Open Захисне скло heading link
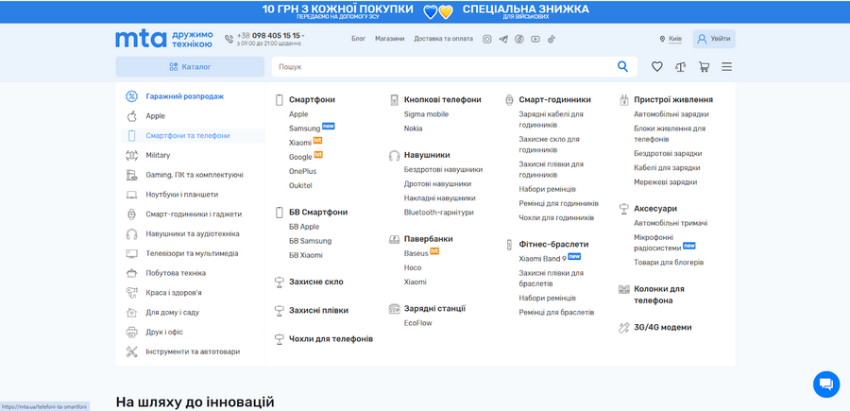Viewport: 850px width, 411px height. (x=316, y=282)
